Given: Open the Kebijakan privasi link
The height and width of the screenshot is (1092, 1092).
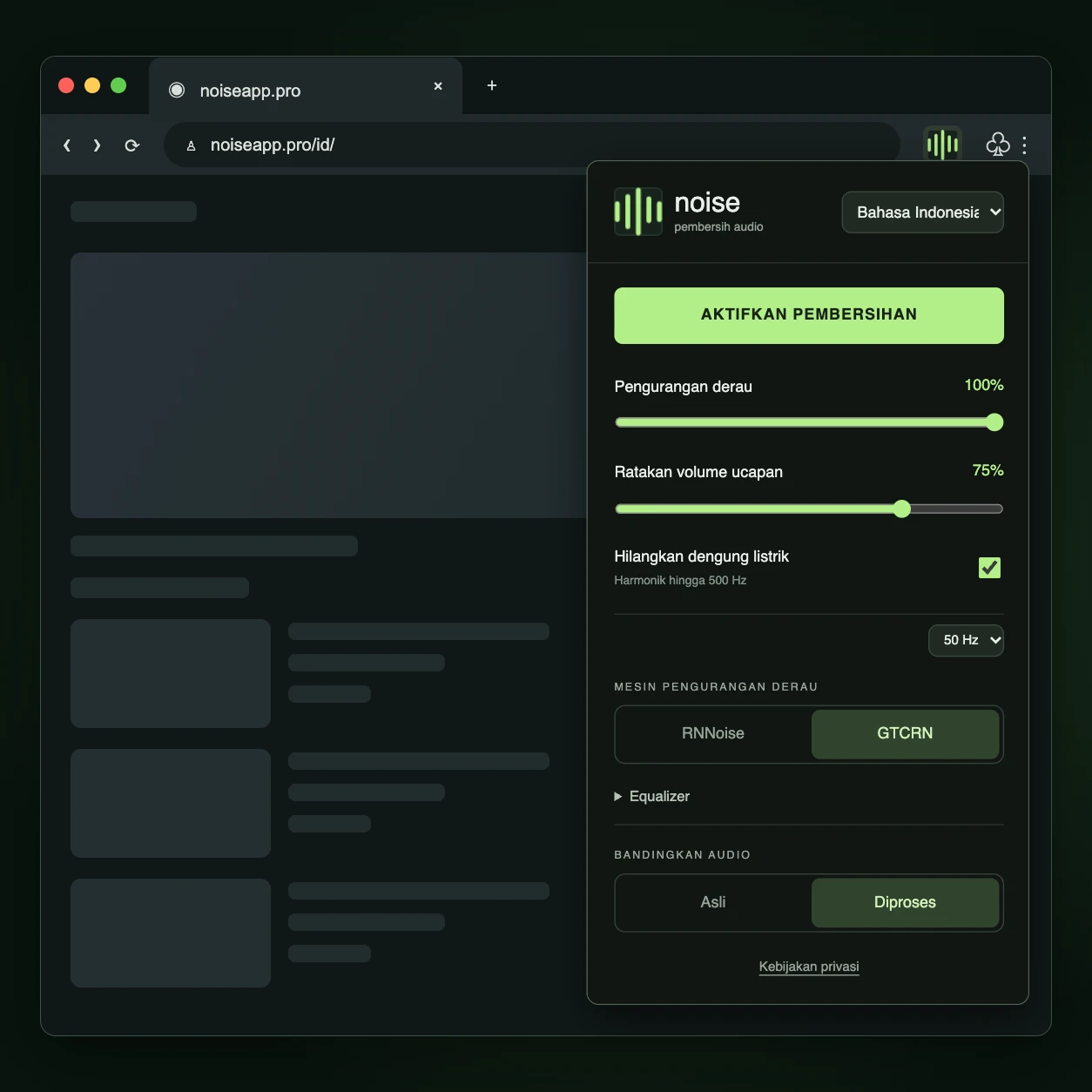Looking at the screenshot, I should (809, 967).
